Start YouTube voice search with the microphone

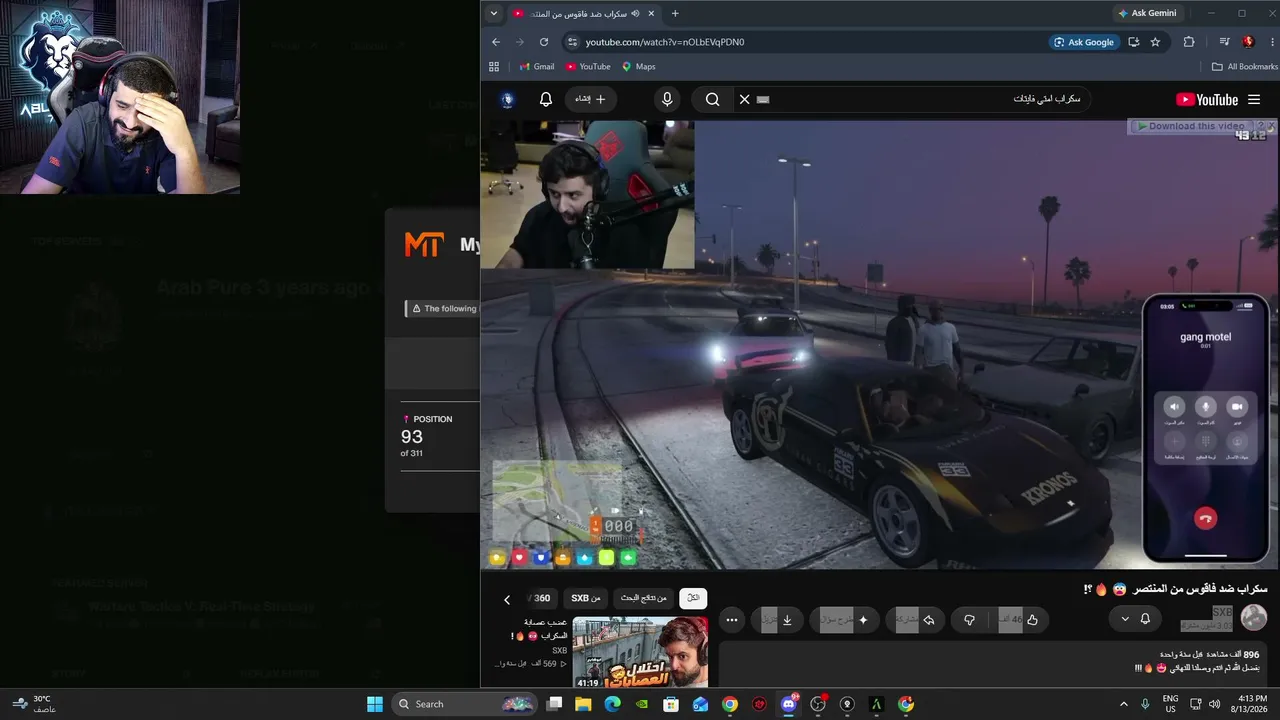pyautogui.click(x=667, y=99)
